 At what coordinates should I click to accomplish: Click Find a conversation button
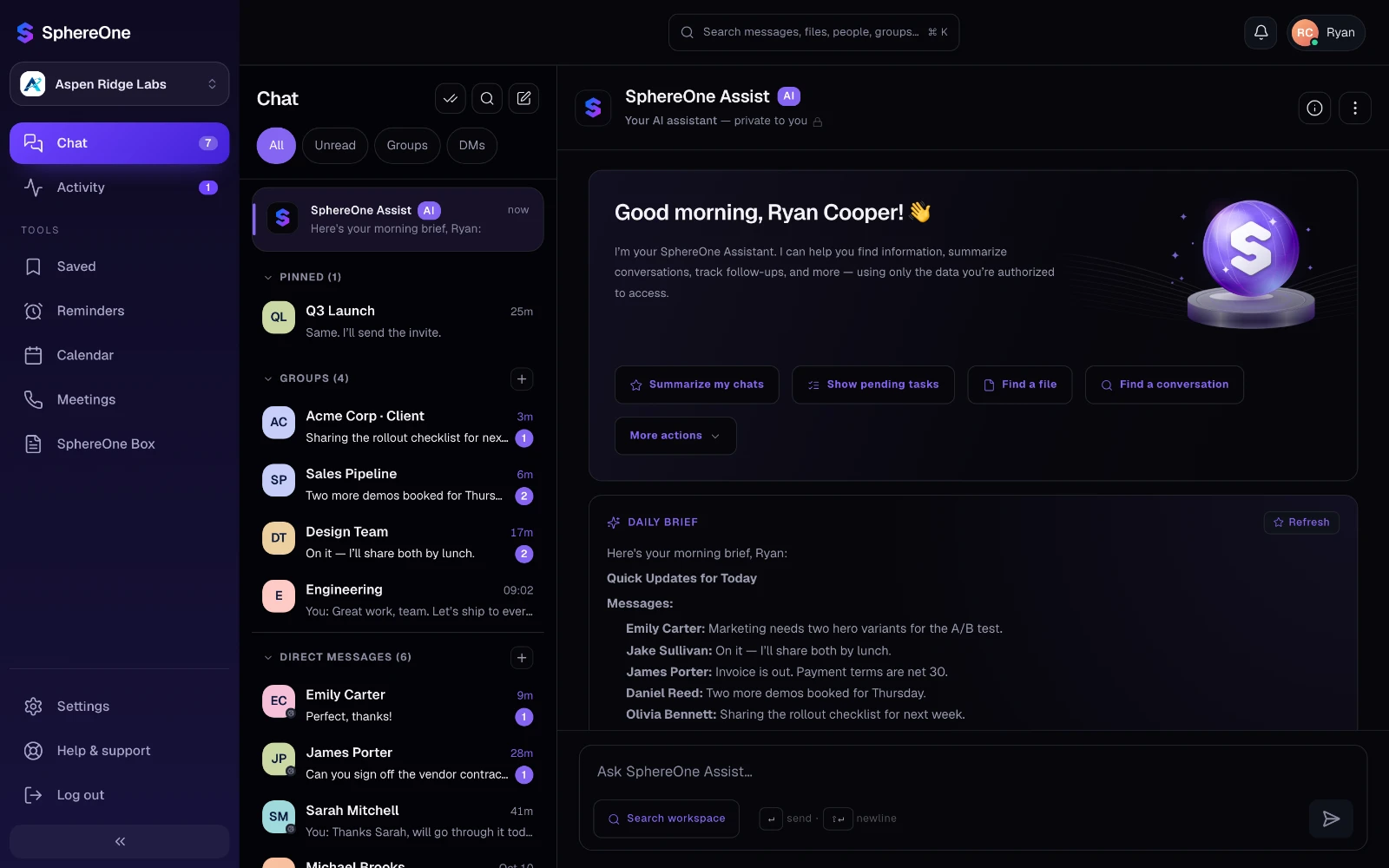click(1164, 385)
